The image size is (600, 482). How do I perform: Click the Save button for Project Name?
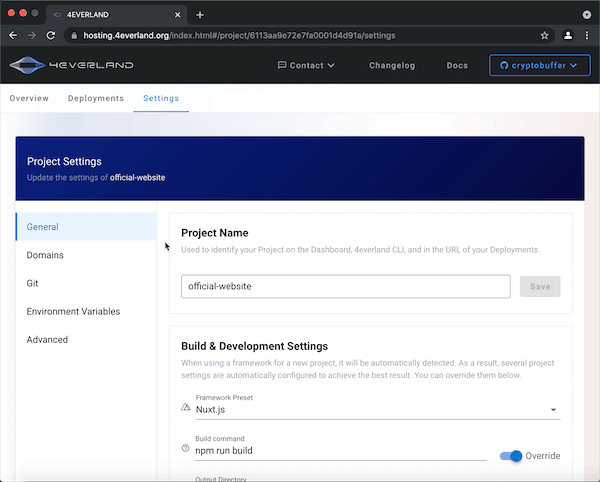point(540,287)
